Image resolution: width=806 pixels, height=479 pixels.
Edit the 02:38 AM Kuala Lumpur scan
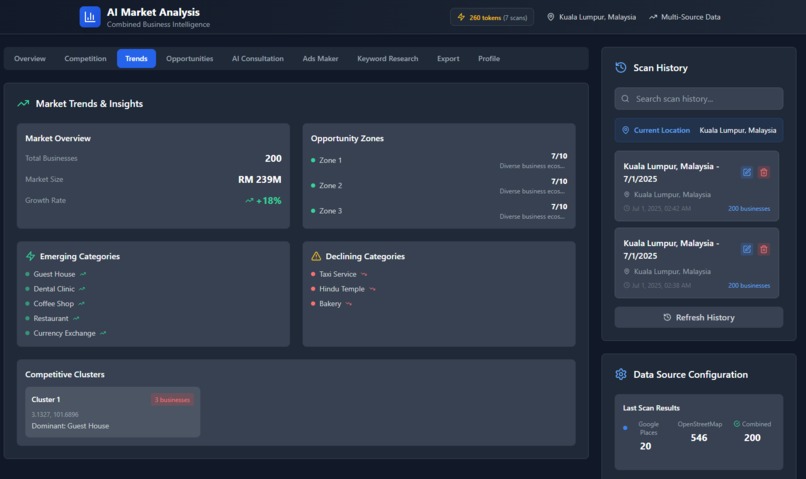click(x=747, y=249)
